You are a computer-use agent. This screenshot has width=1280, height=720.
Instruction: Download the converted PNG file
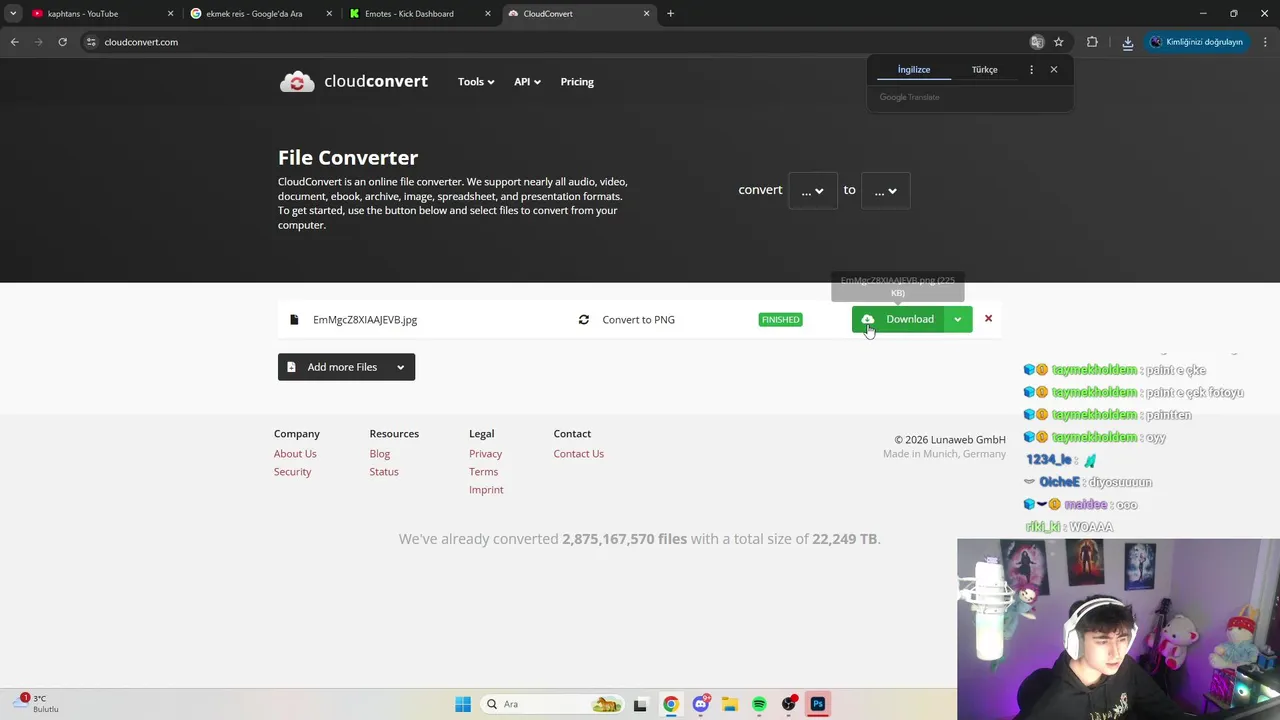point(898,319)
